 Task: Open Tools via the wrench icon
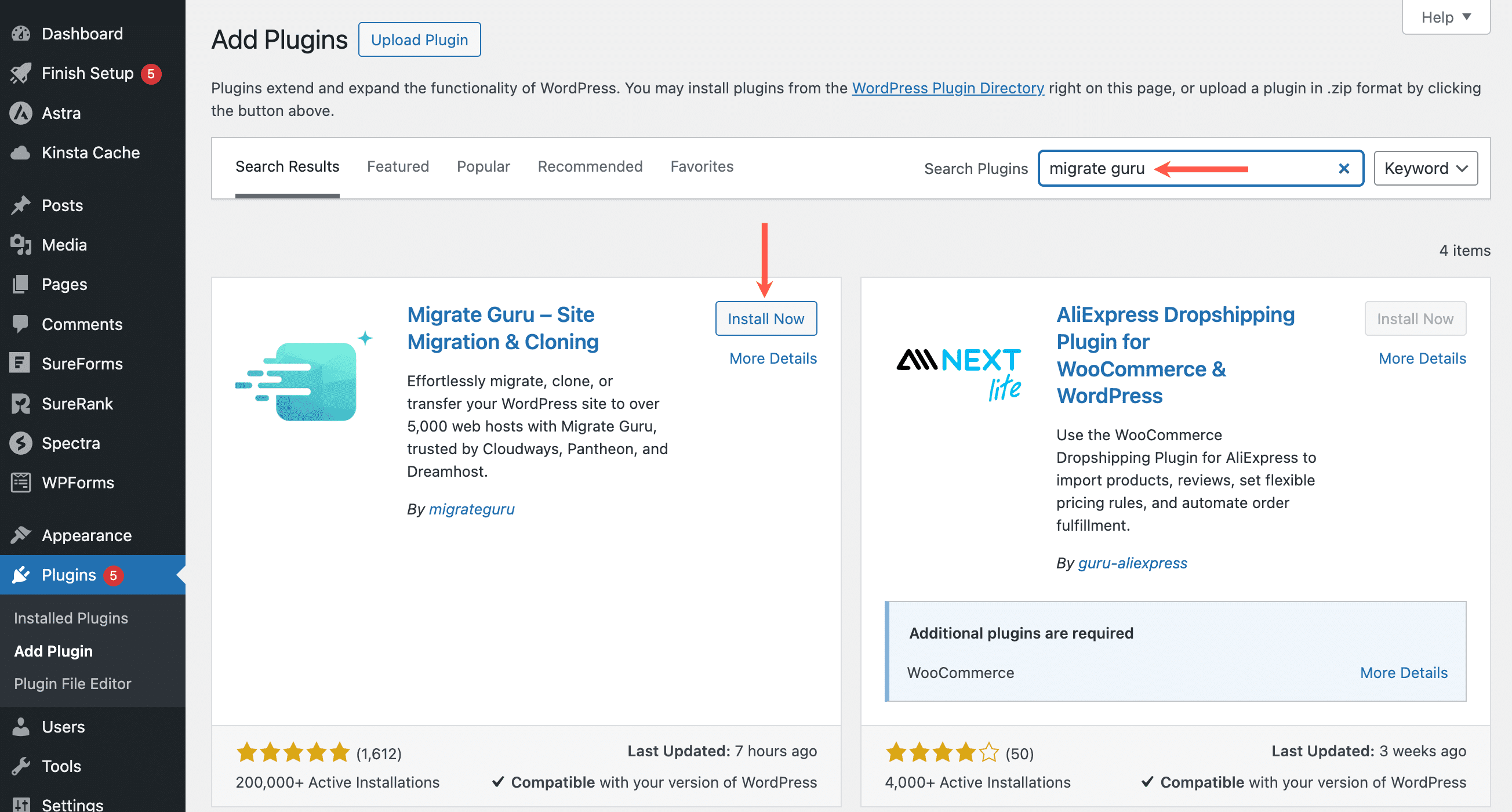[20, 766]
